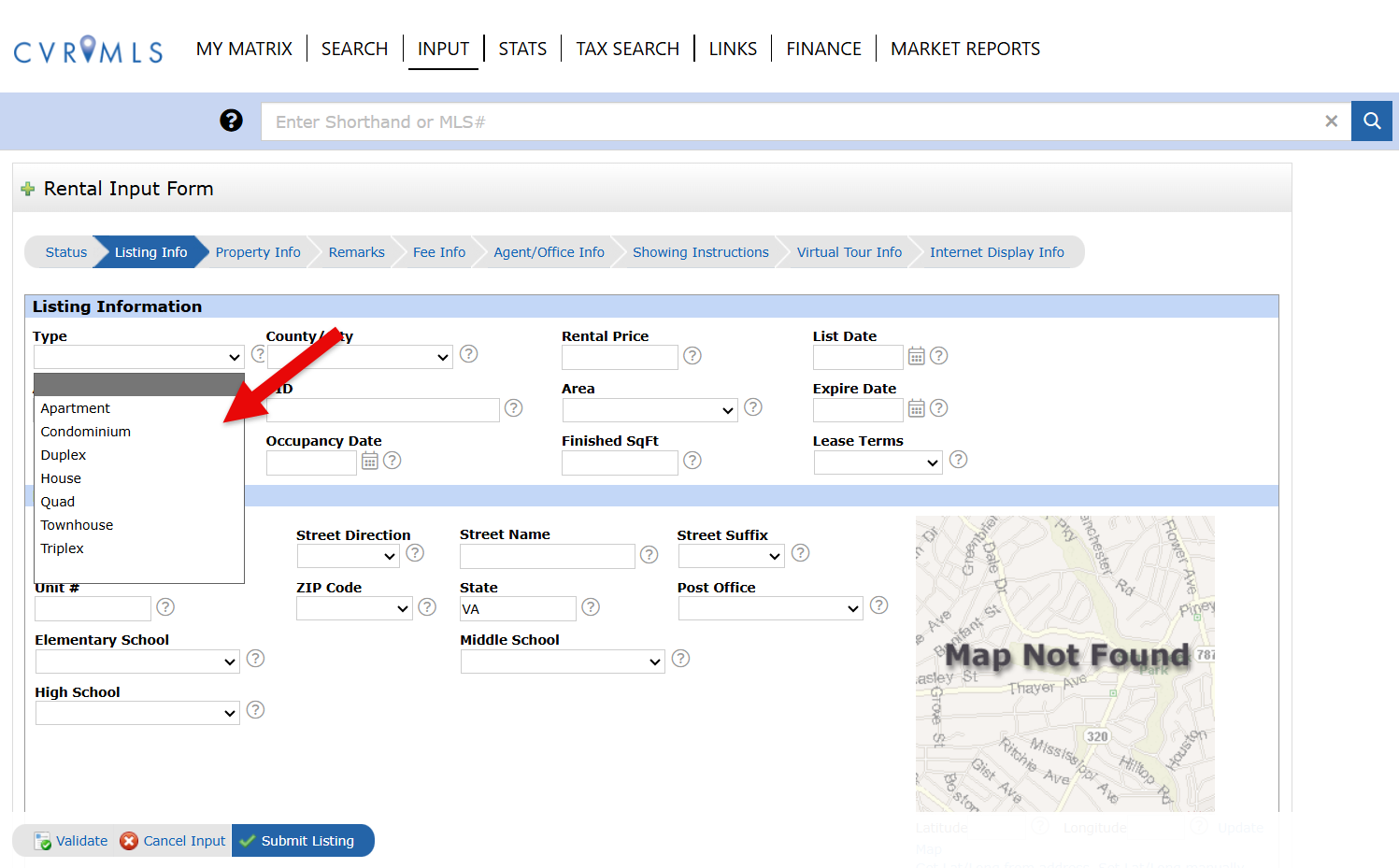
Task: Open the Virtual Tour Info tab
Action: (x=849, y=252)
